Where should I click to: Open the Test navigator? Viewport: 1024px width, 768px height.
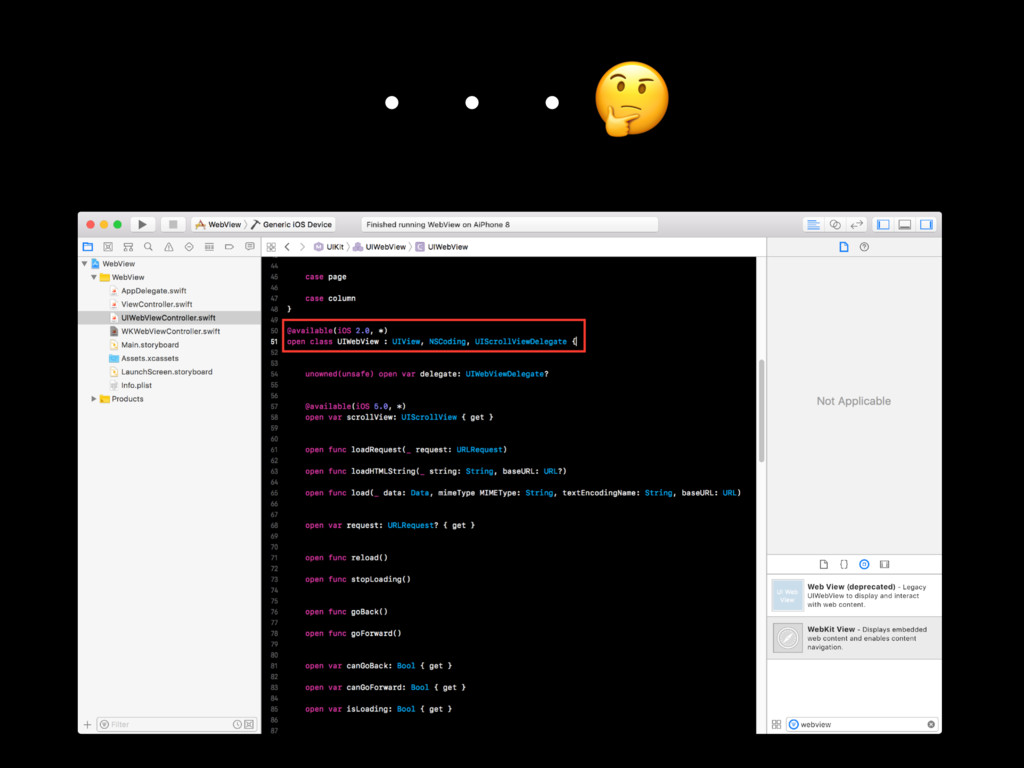(x=189, y=247)
